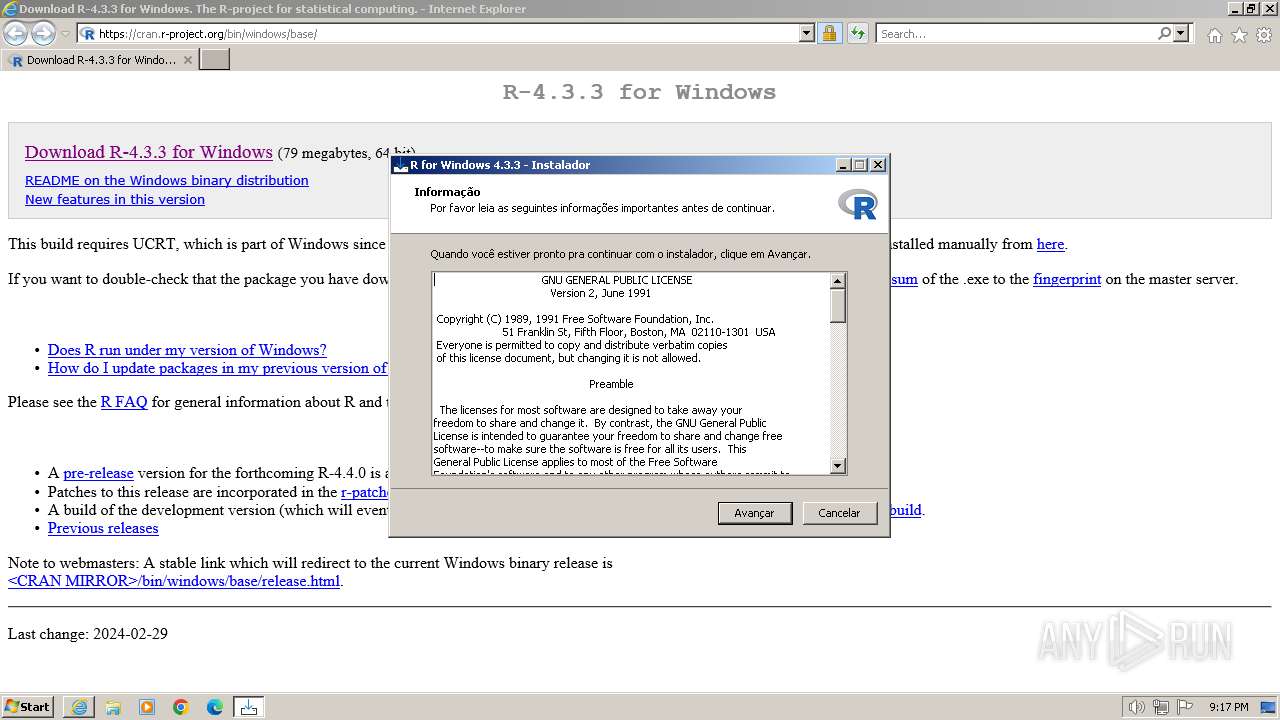Open 'New features in this version' link

tap(115, 200)
